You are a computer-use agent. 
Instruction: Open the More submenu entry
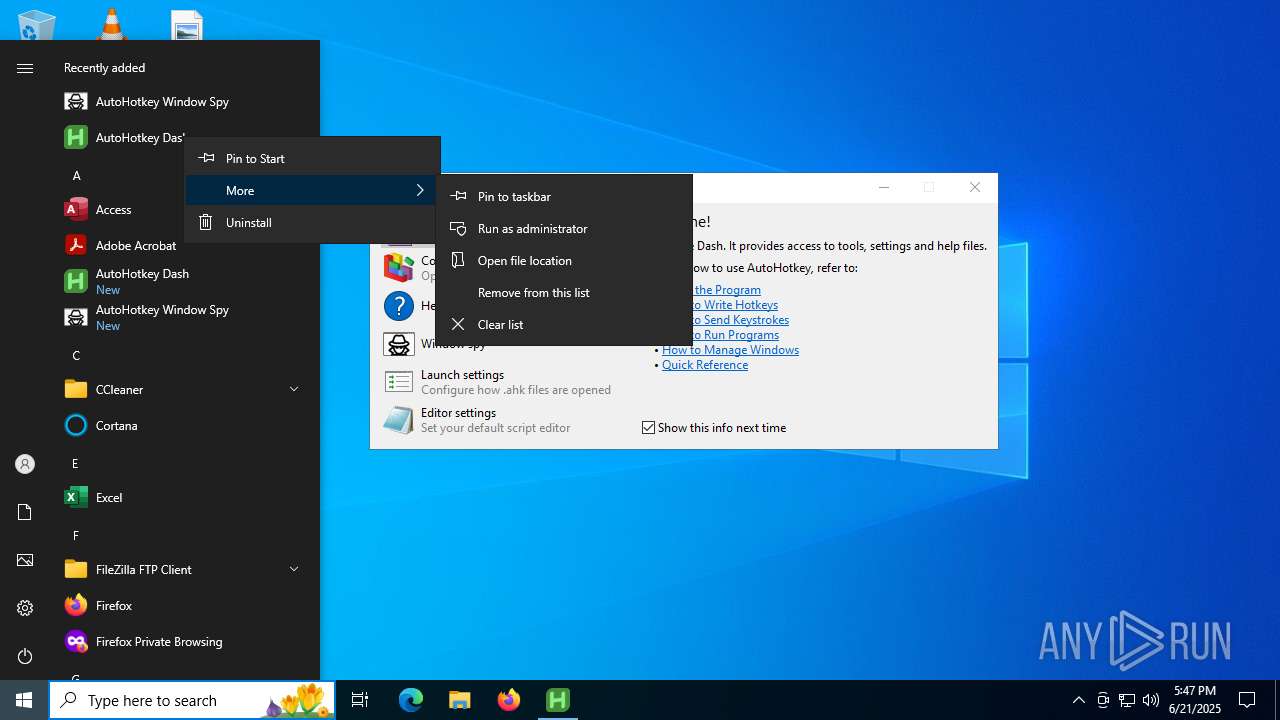click(x=312, y=191)
